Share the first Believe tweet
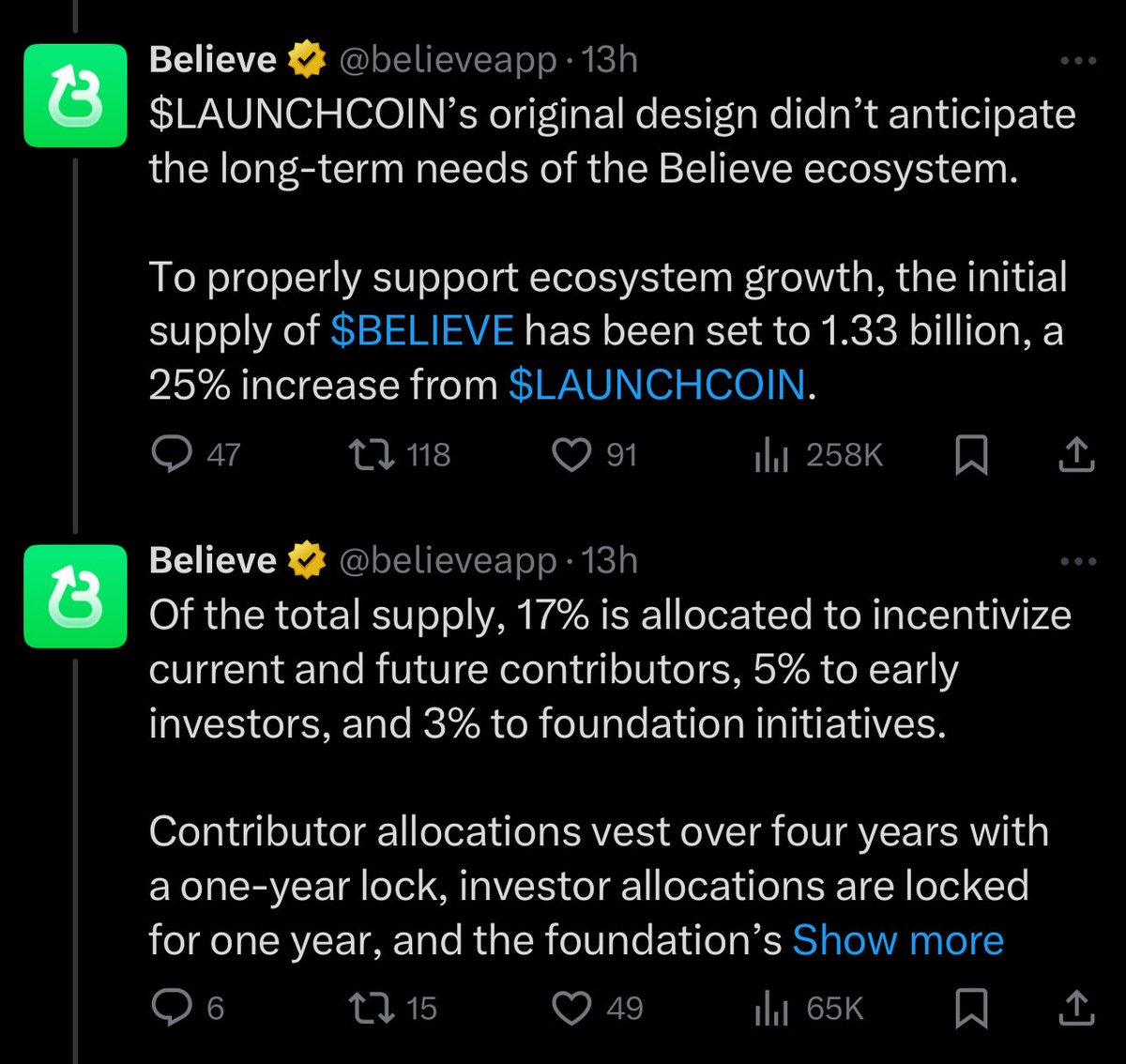Screen dimensions: 1126x1064 [x=1076, y=455]
